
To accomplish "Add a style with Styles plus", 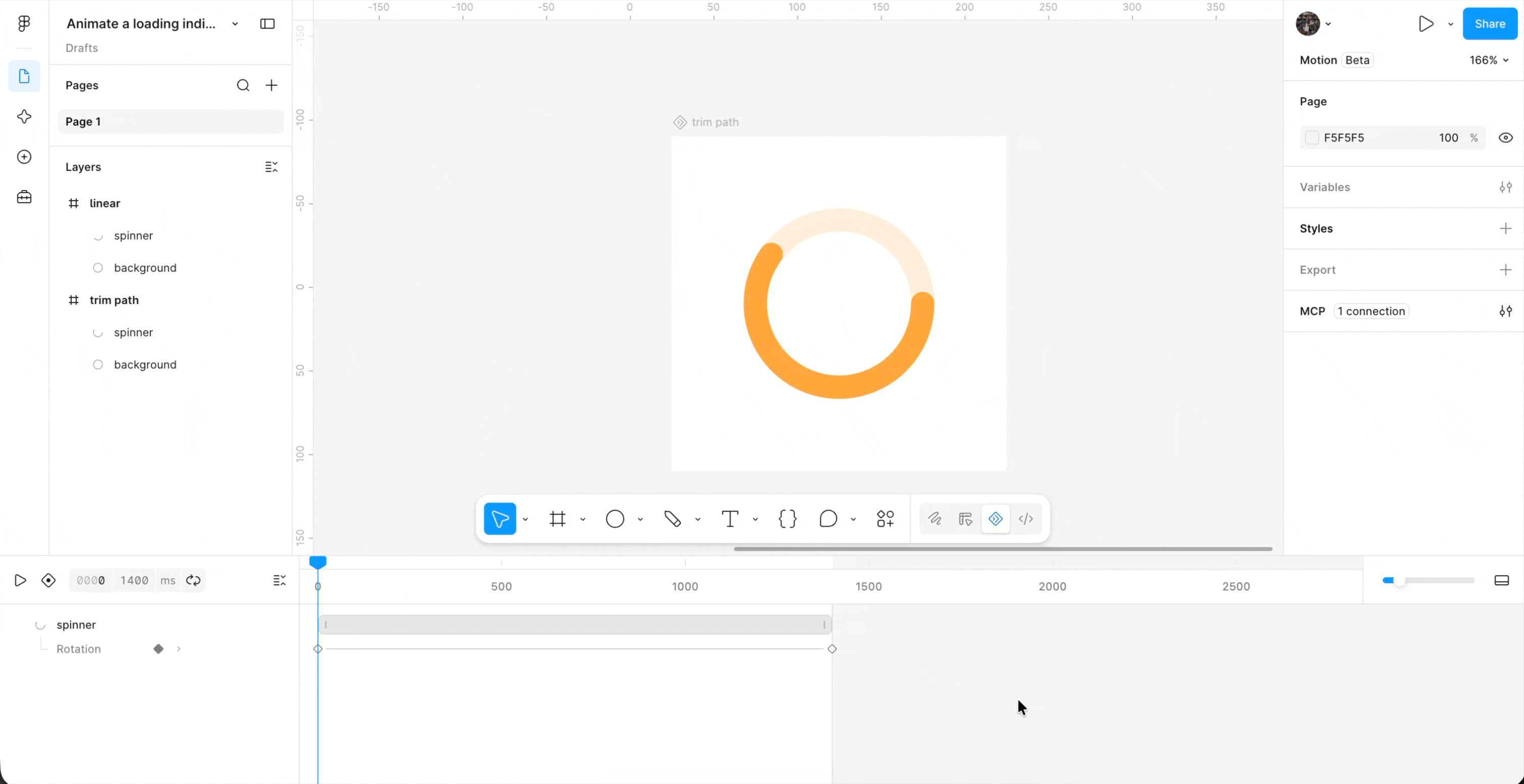I will (1506, 229).
